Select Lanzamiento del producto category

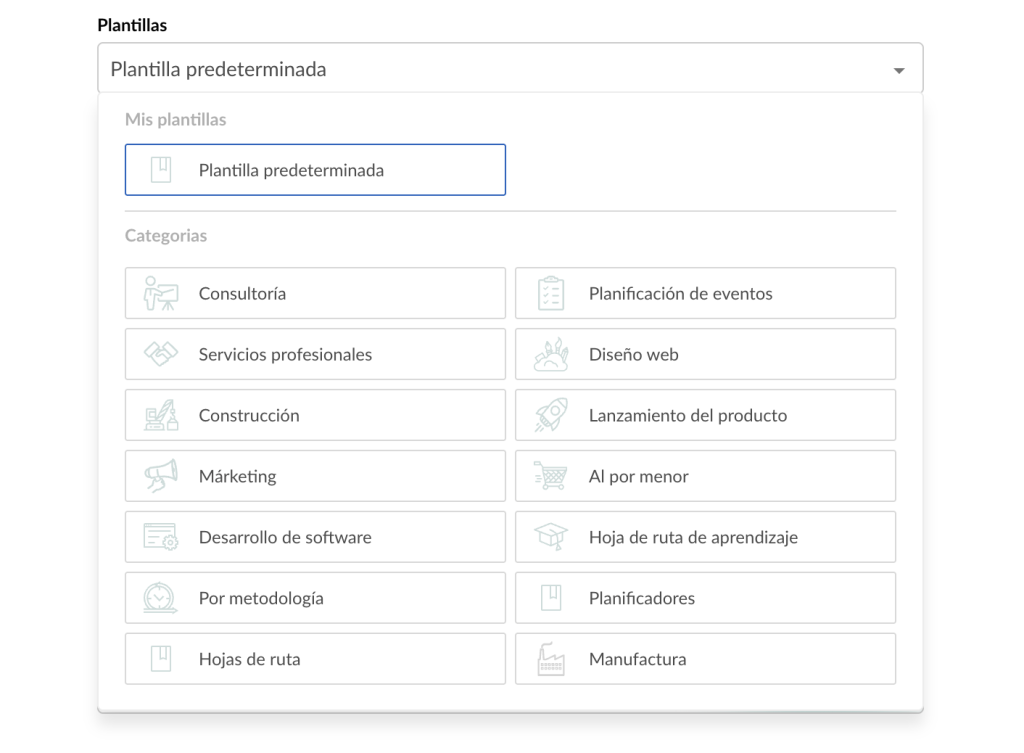tap(705, 415)
